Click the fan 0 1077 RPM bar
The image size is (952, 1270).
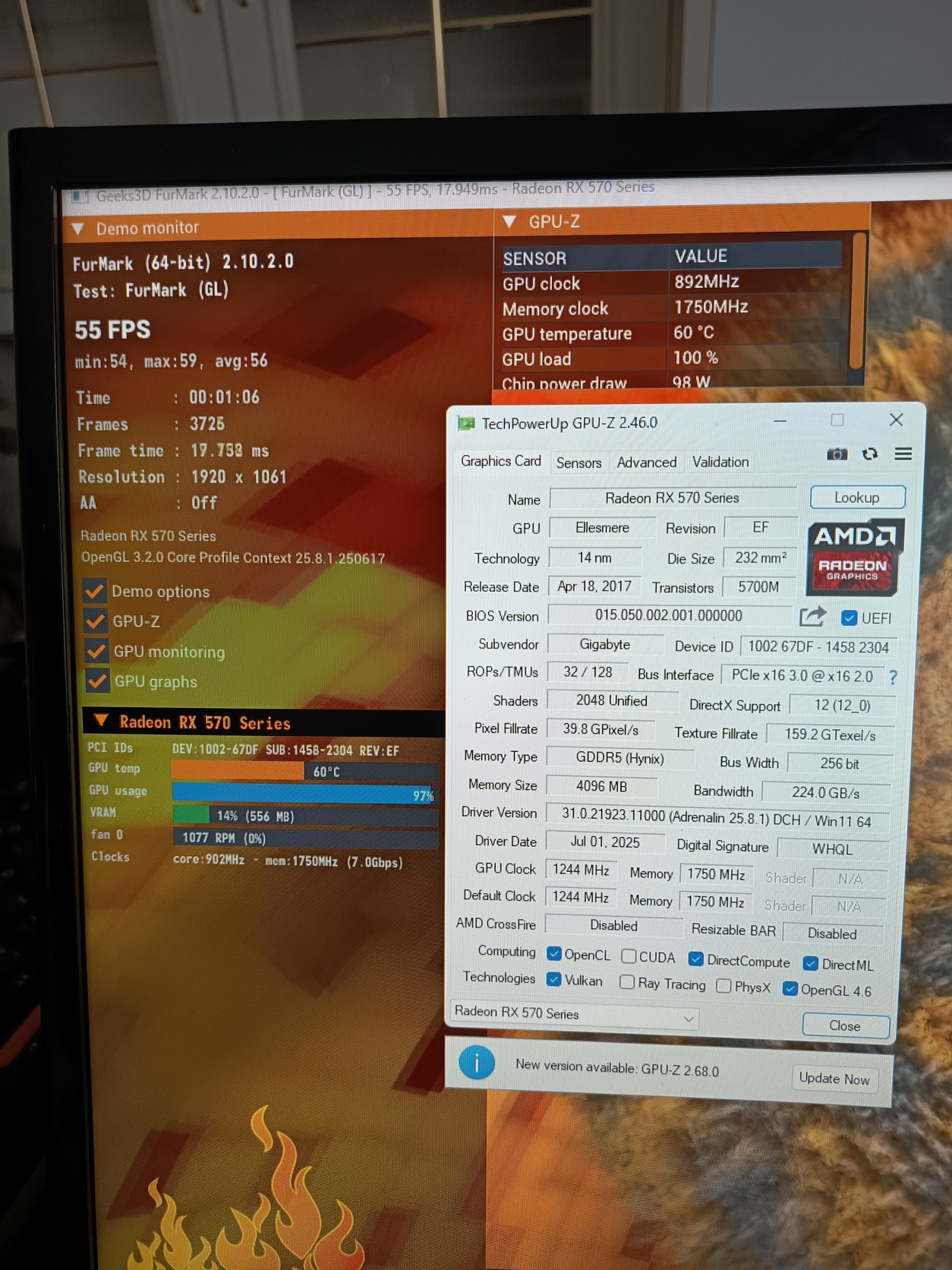coord(305,838)
